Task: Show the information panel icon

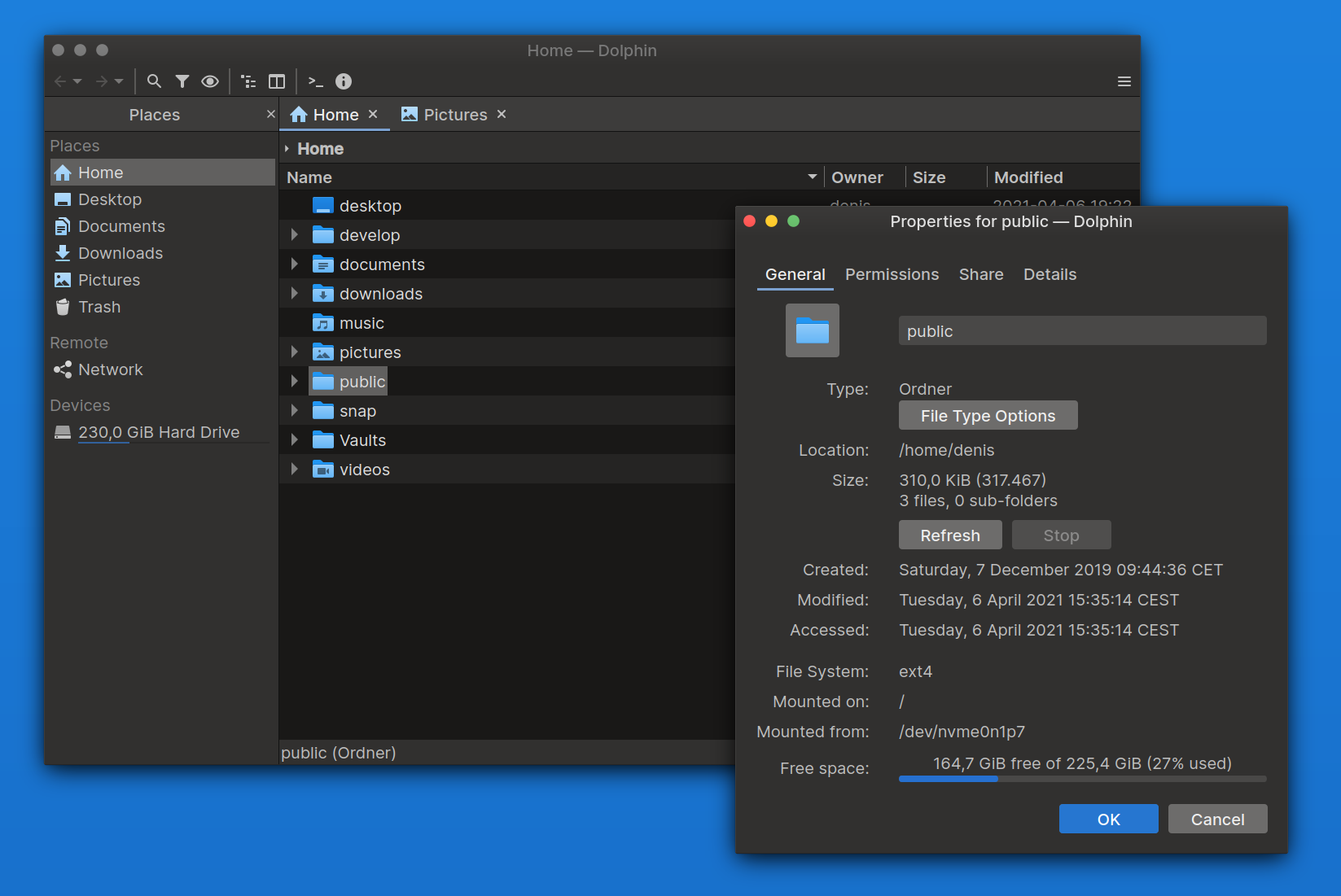Action: coord(344,81)
